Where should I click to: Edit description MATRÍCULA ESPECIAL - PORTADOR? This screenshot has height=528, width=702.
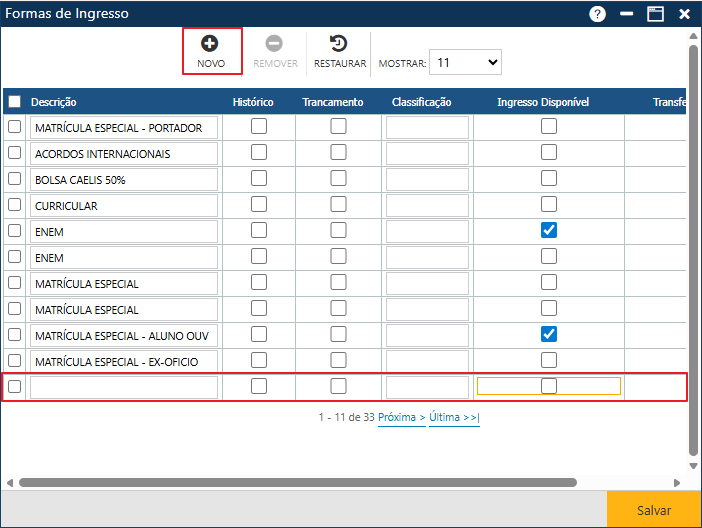pos(124,128)
